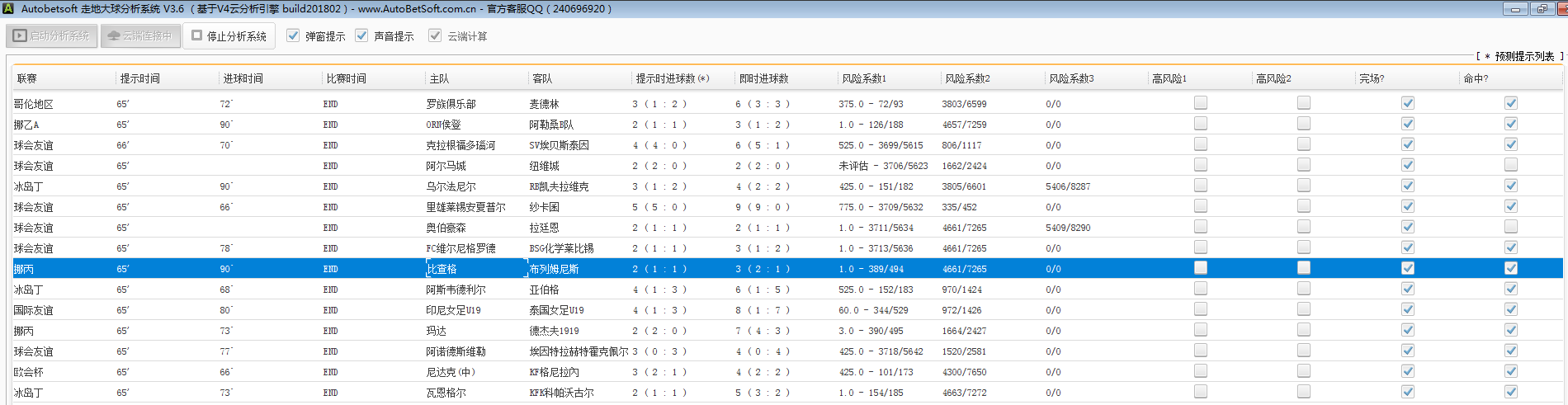This screenshot has height=405, width=1568.
Task: Select the row with 尼达克 (中)
Action: click(451, 372)
